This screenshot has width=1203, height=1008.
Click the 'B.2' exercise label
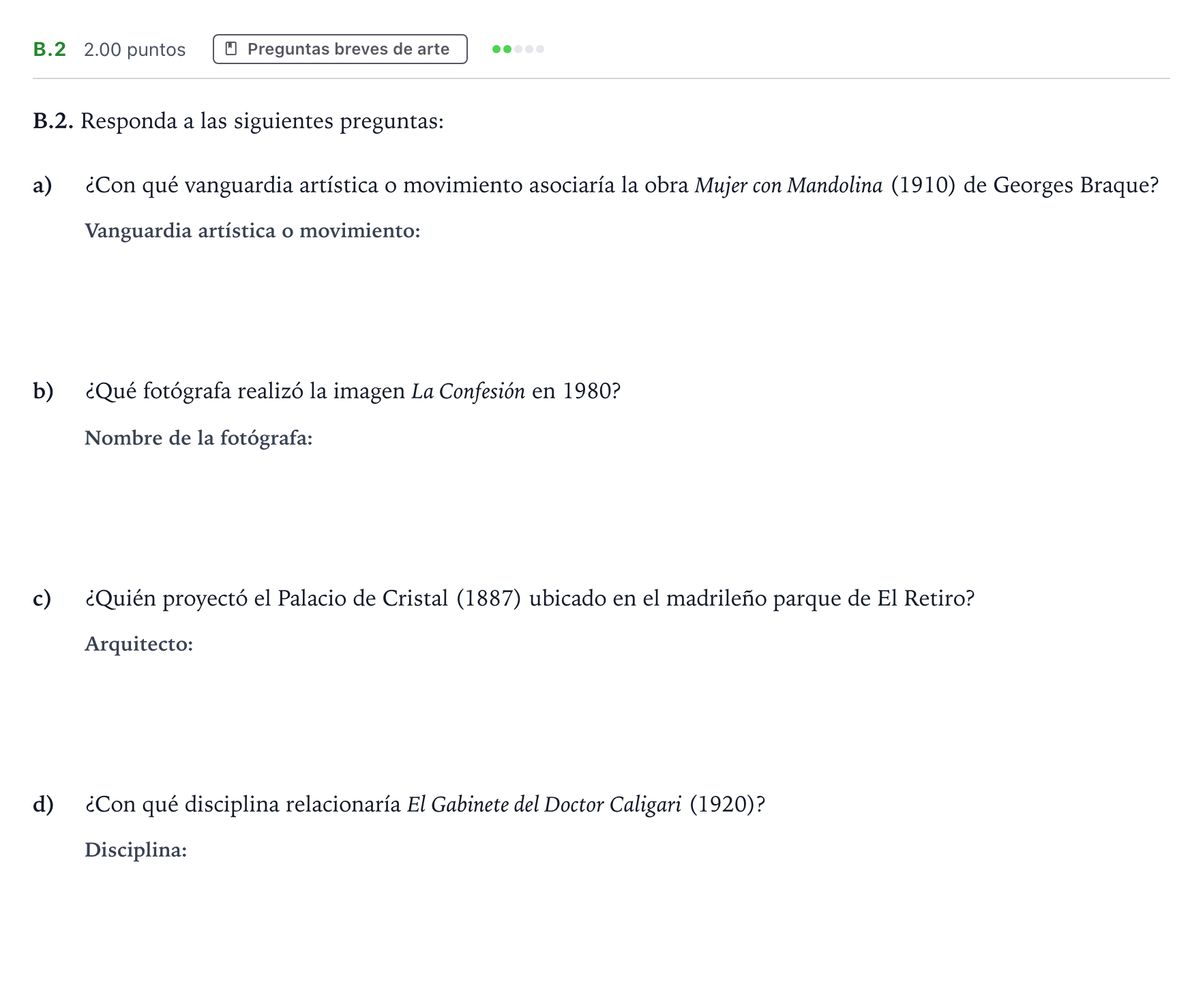click(50, 49)
